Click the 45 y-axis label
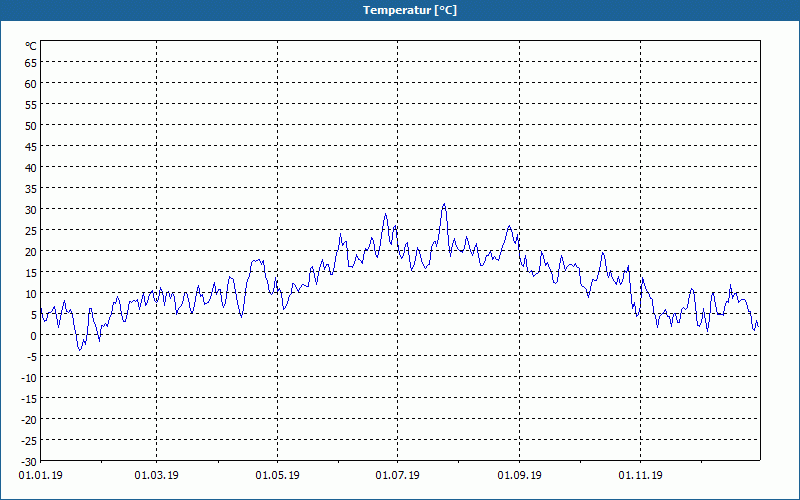Image resolution: width=800 pixels, height=500 pixels. click(31, 146)
